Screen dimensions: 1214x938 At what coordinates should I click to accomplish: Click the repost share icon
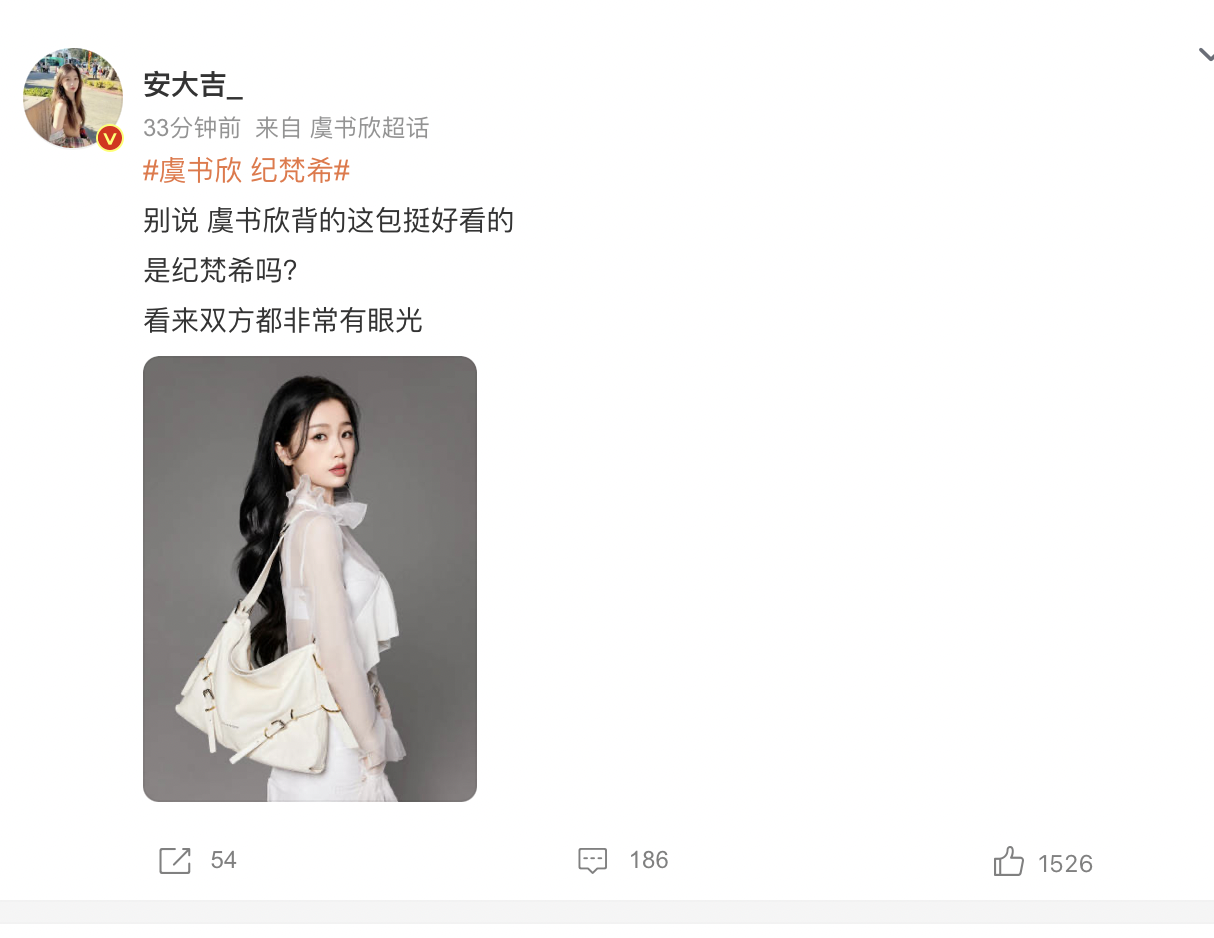click(175, 860)
